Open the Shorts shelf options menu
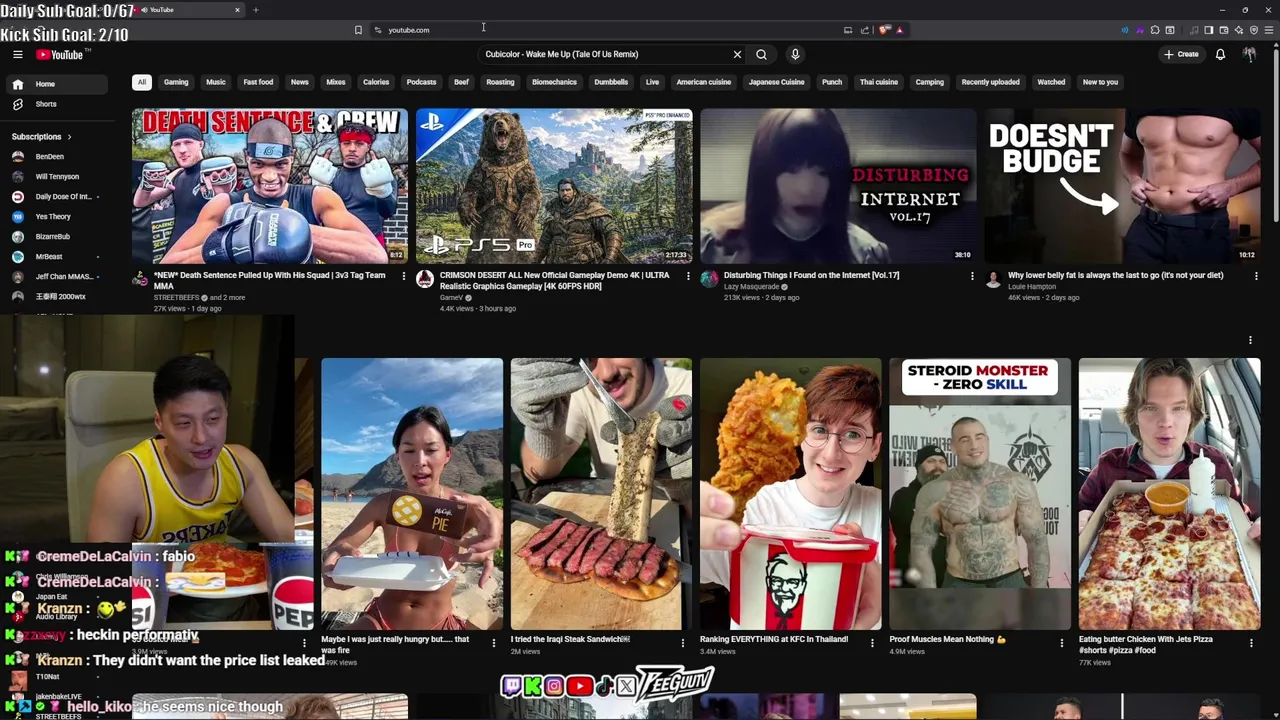The image size is (1280, 720). point(1250,340)
